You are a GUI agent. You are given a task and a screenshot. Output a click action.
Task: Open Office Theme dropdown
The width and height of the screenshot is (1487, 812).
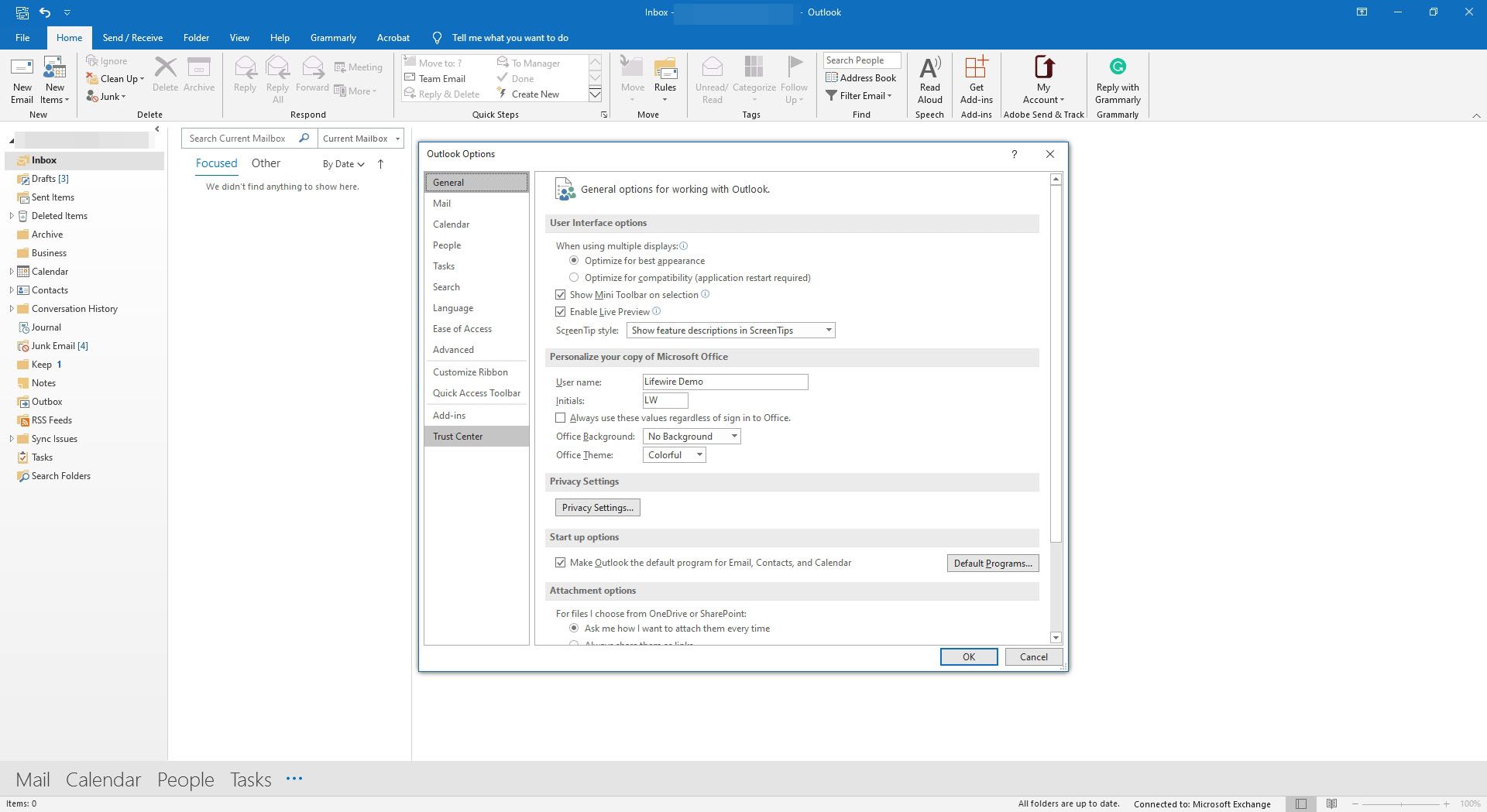(x=675, y=455)
